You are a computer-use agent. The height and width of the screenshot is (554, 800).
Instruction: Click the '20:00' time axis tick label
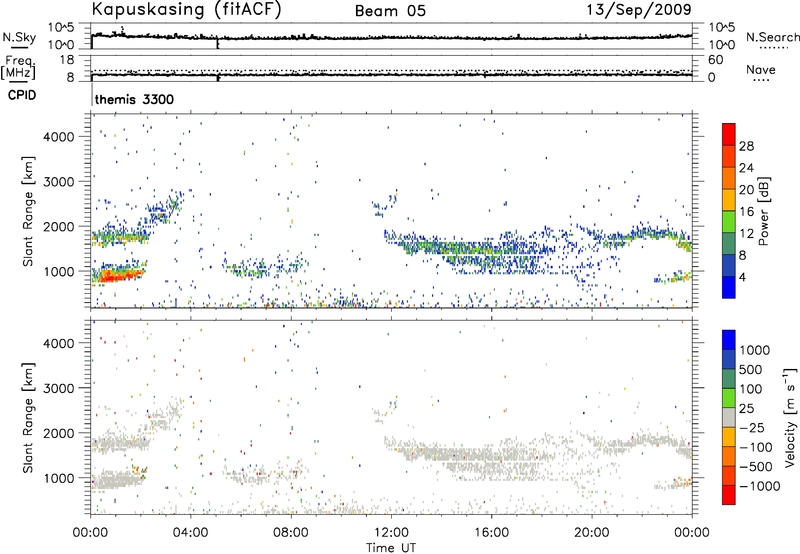(592, 533)
